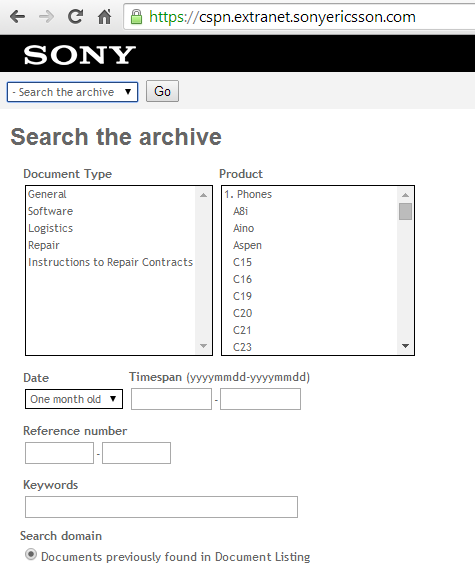
Task: Select Instructions to Repair Contracts entry
Action: pyautogui.click(x=111, y=262)
